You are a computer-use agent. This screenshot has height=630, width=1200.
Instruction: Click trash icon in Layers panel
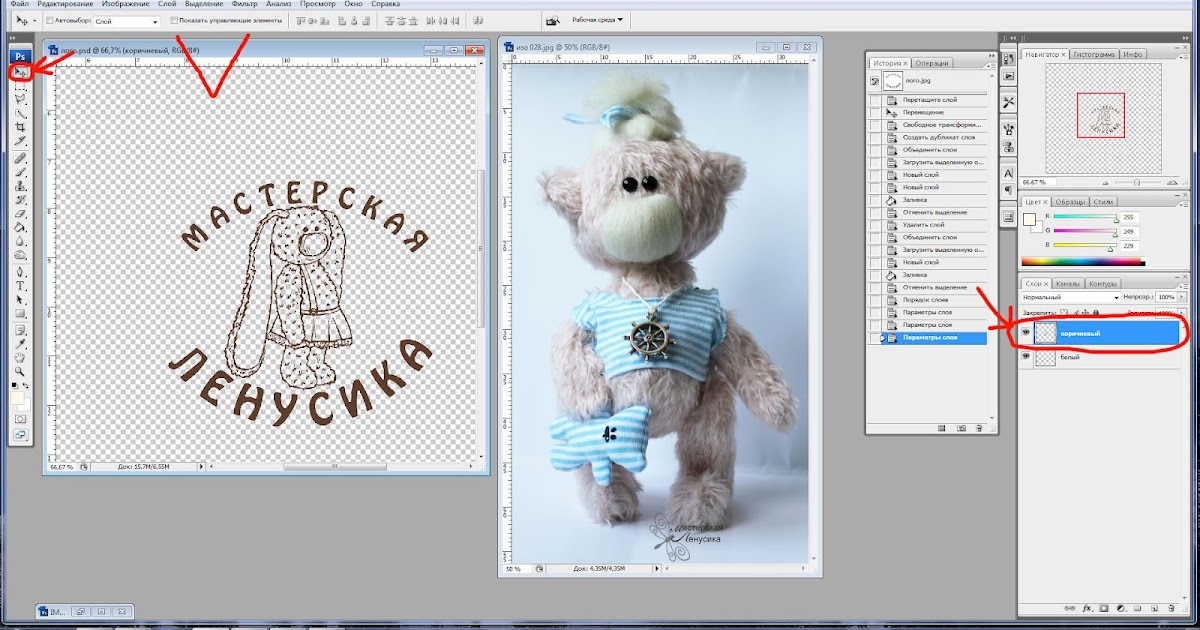(x=1170, y=607)
